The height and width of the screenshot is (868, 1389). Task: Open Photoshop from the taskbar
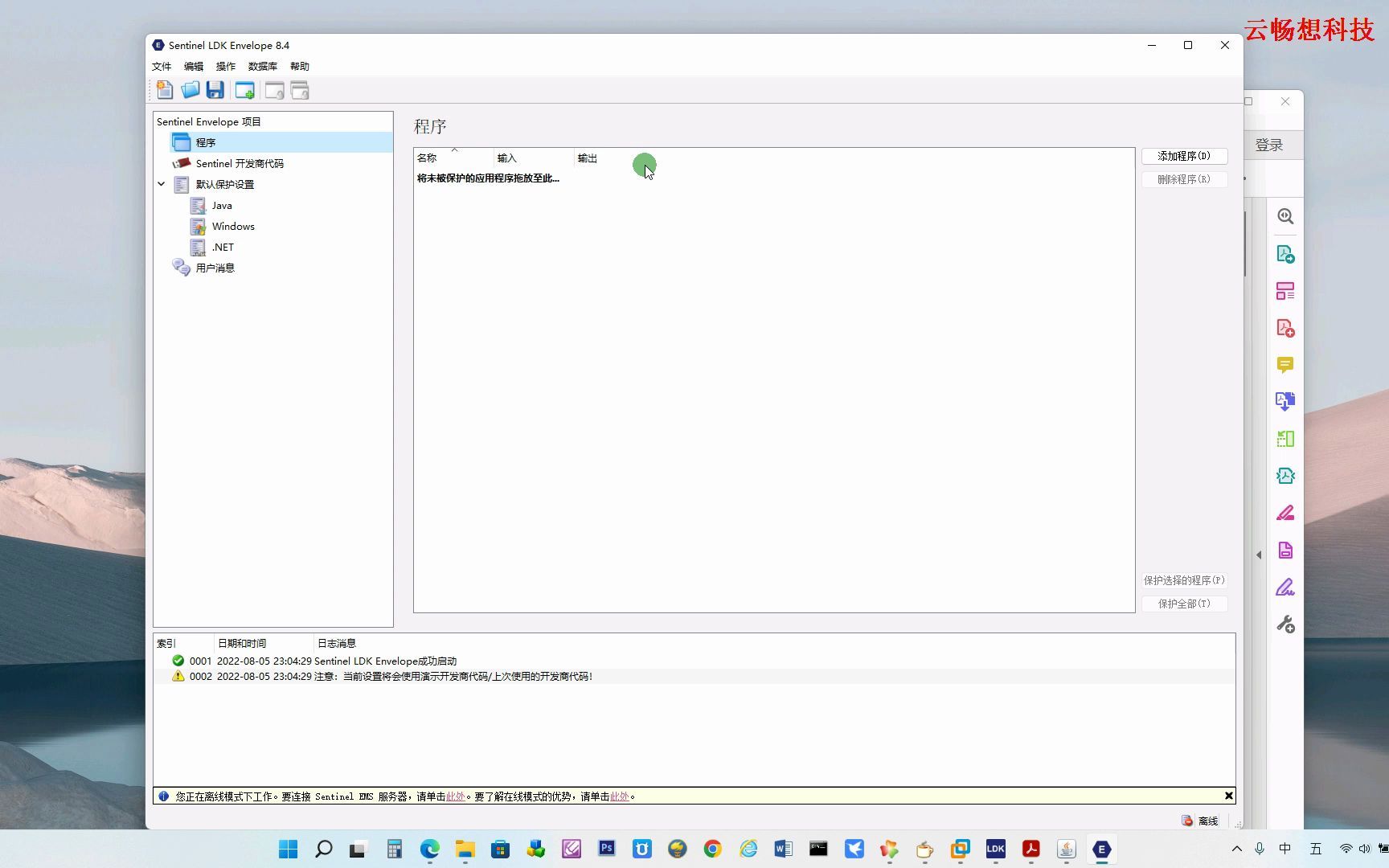pos(606,849)
